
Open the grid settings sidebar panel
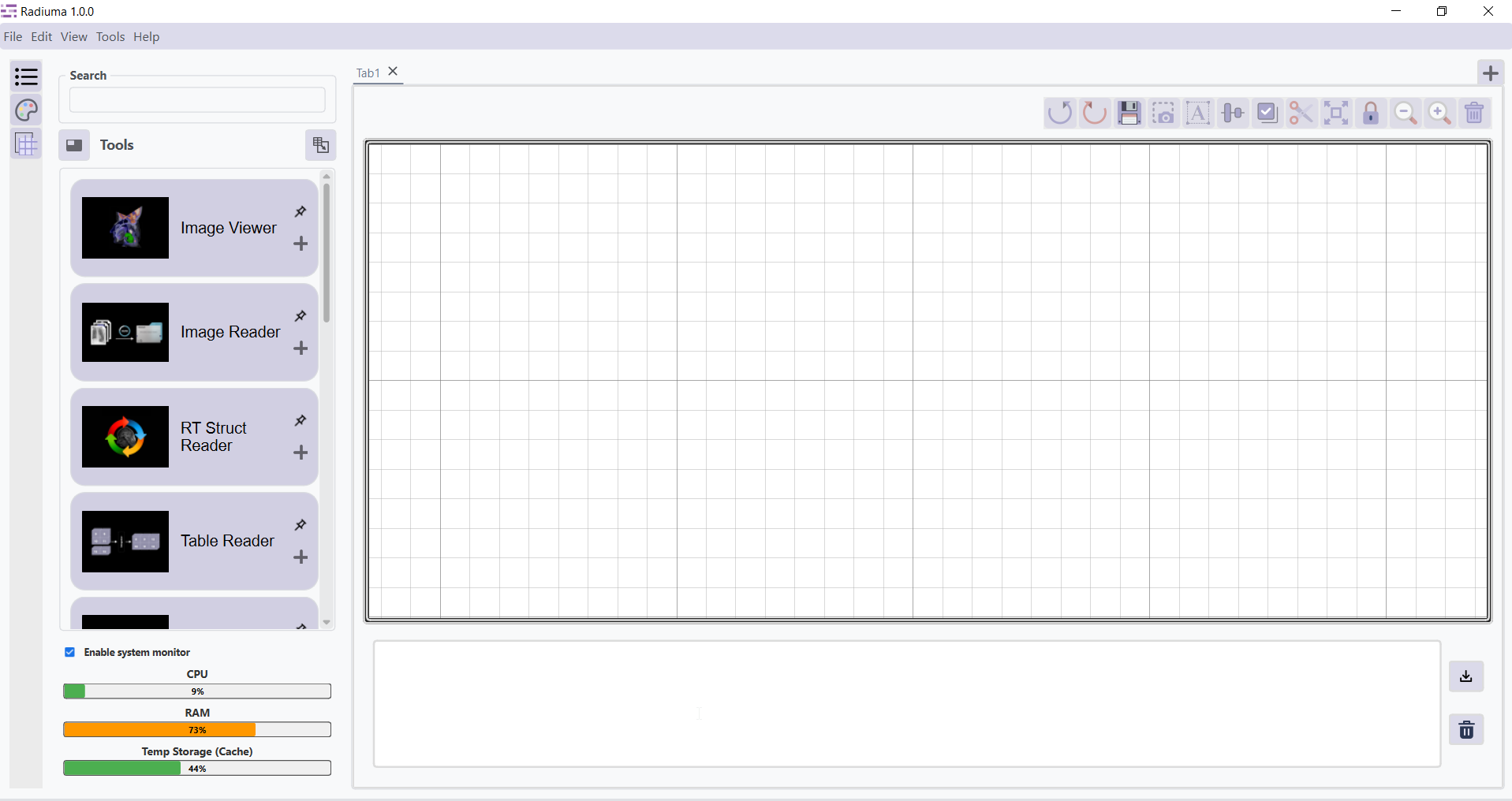[26, 144]
